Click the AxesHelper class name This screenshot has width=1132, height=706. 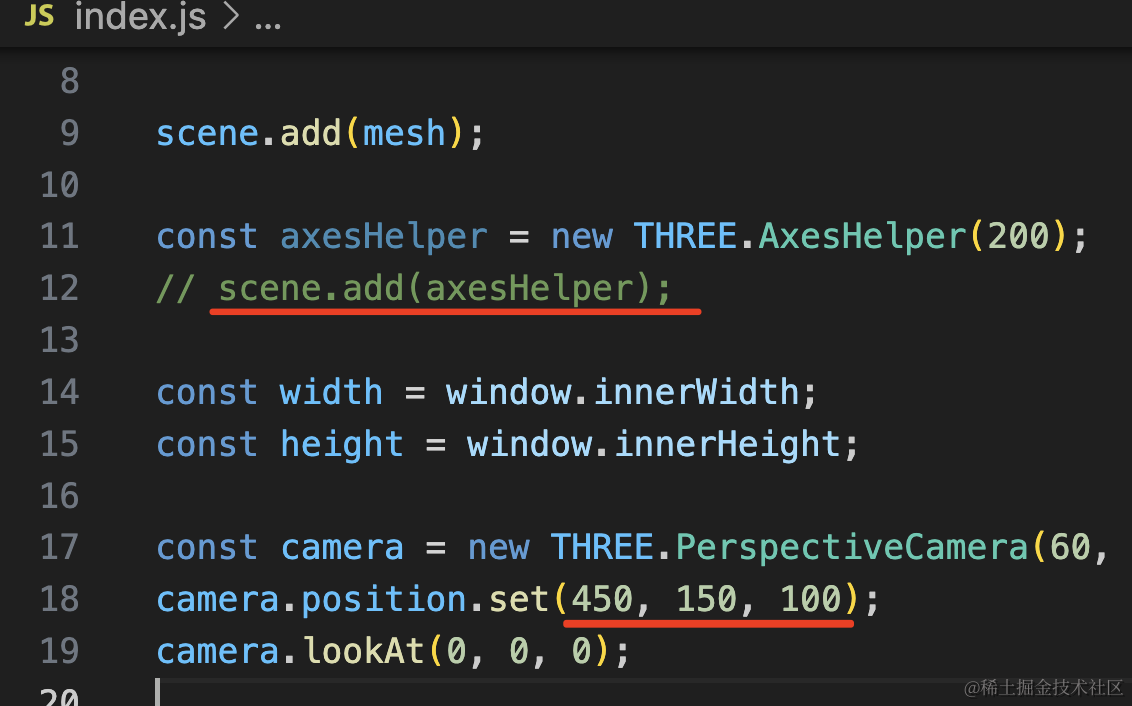pyautogui.click(x=862, y=237)
